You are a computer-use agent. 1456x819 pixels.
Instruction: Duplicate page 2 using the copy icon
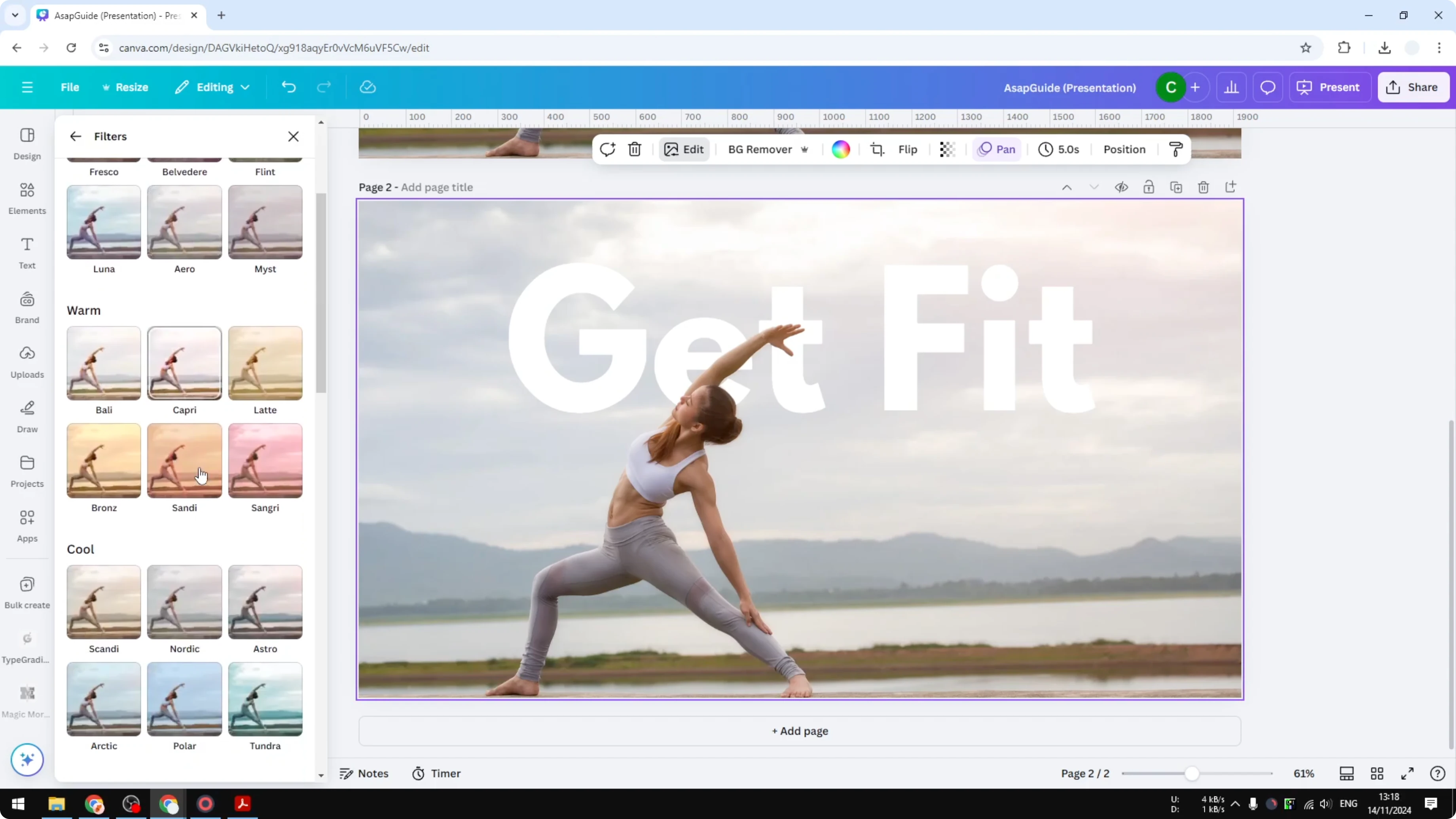tap(1176, 187)
